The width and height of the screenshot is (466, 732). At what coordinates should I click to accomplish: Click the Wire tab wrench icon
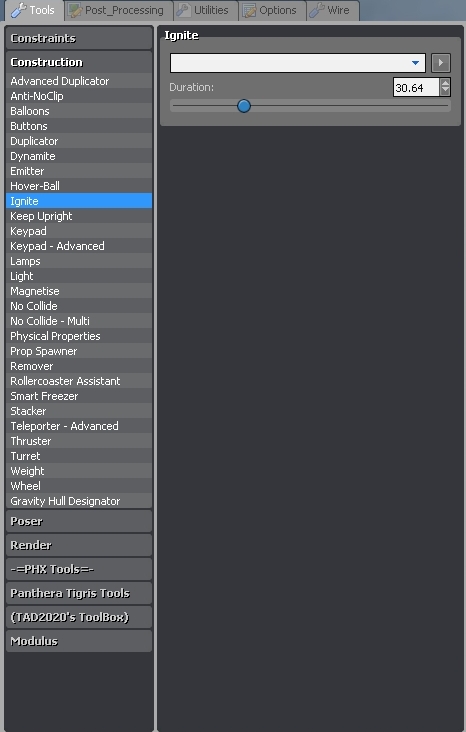coord(317,10)
